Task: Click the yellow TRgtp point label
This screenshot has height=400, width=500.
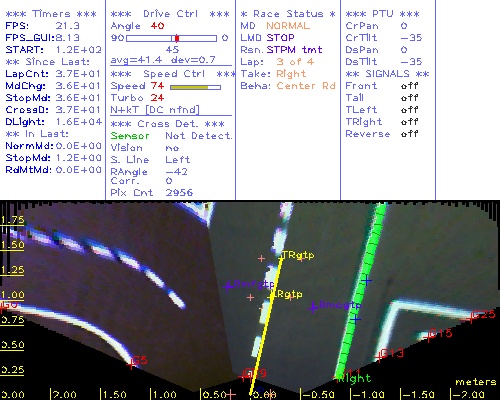Action: 298,255
